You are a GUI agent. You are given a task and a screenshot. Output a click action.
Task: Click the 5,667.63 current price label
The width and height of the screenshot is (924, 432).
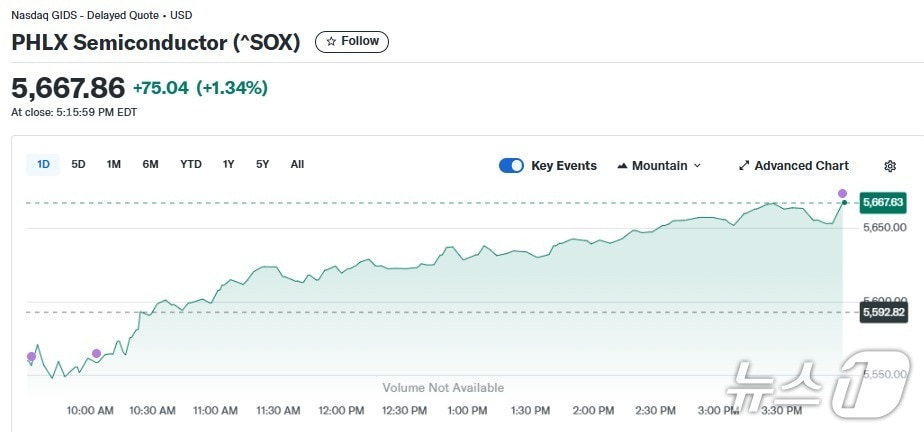(x=882, y=202)
